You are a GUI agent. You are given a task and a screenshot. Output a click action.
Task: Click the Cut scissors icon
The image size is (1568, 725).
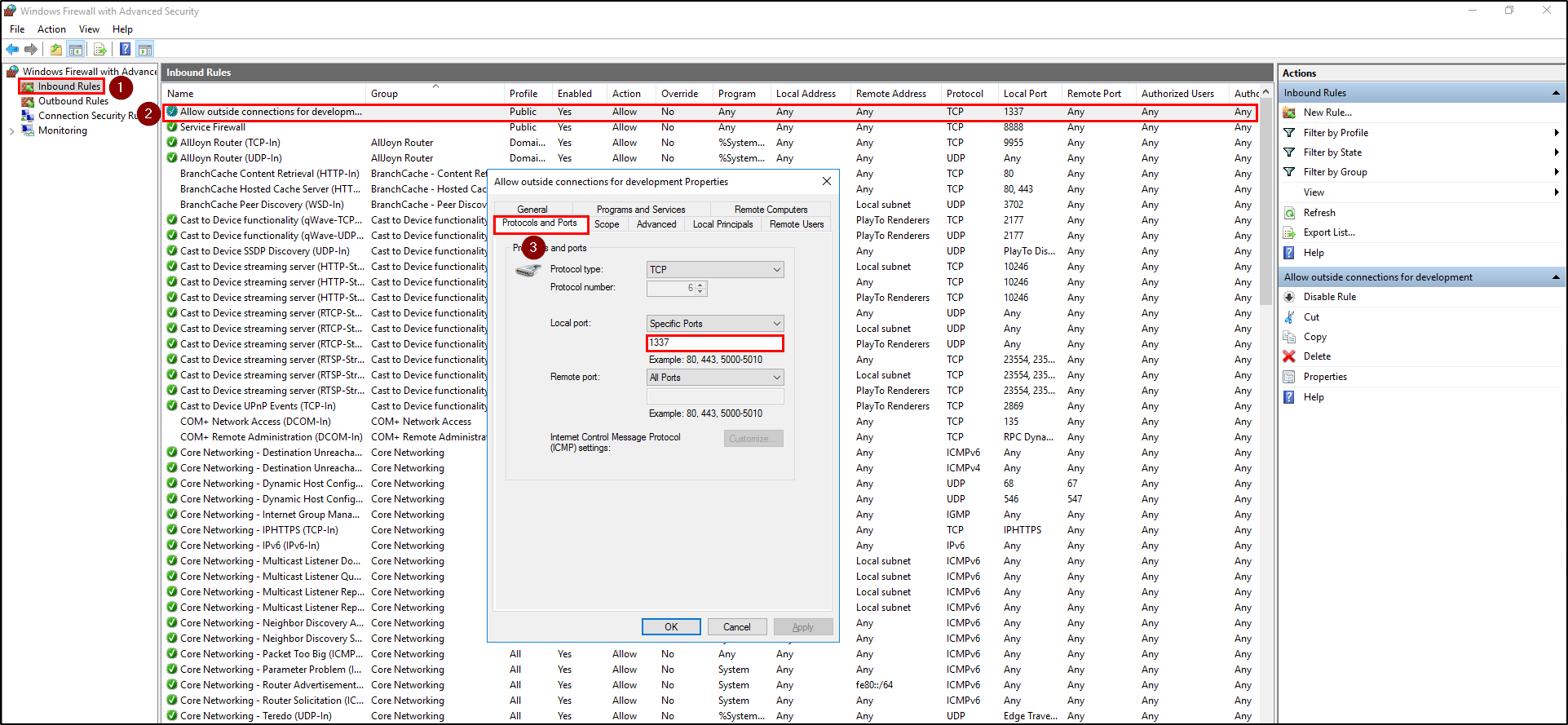(1289, 317)
